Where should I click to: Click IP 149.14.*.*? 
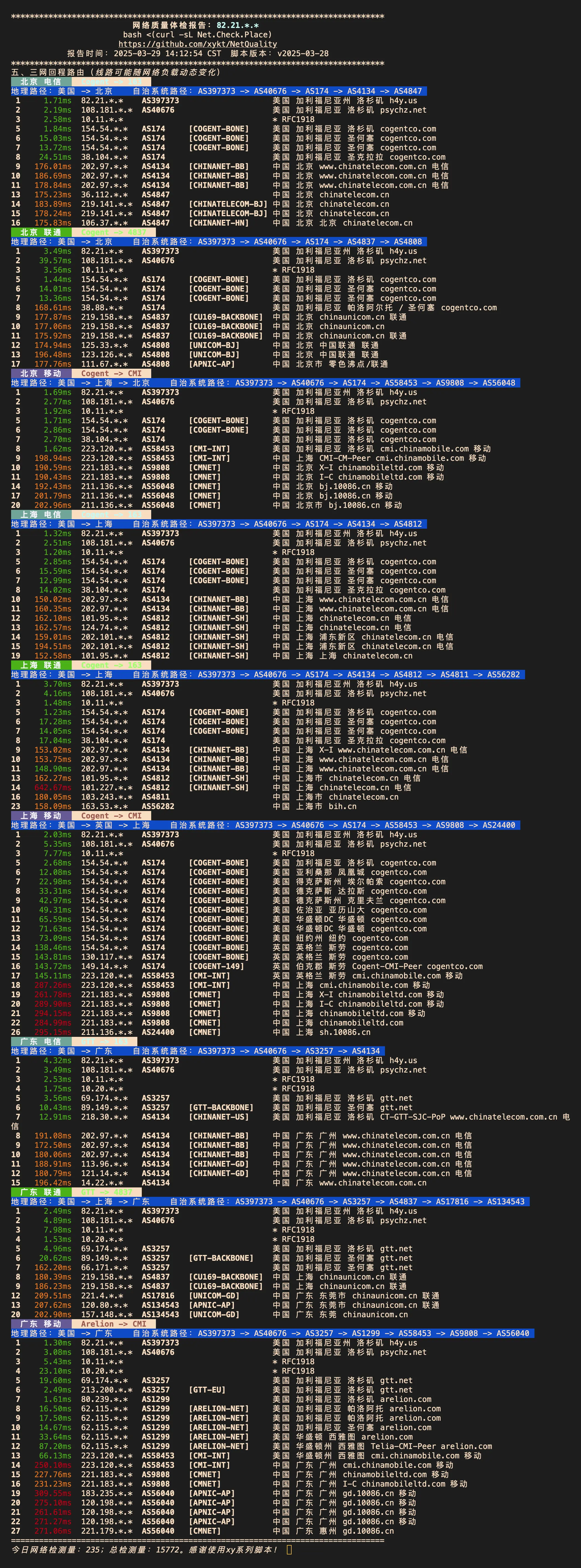[x=104, y=966]
